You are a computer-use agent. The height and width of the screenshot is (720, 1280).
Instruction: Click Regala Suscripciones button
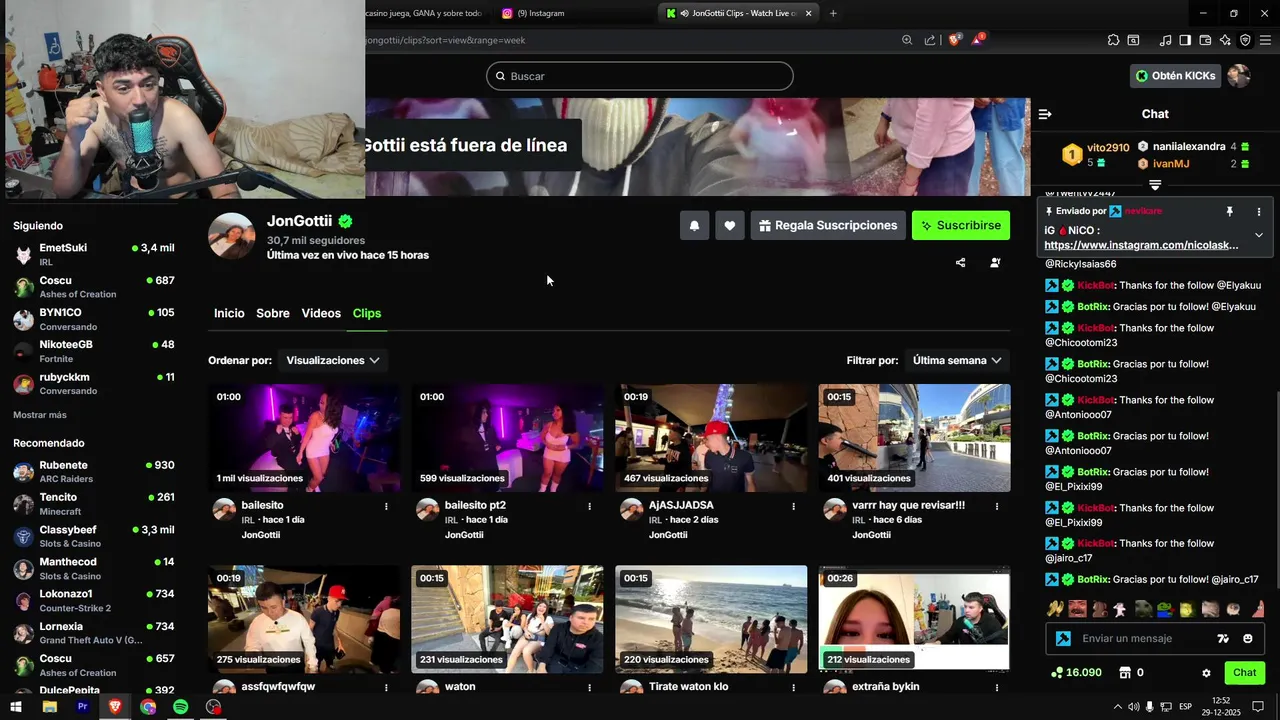pyautogui.click(x=828, y=226)
